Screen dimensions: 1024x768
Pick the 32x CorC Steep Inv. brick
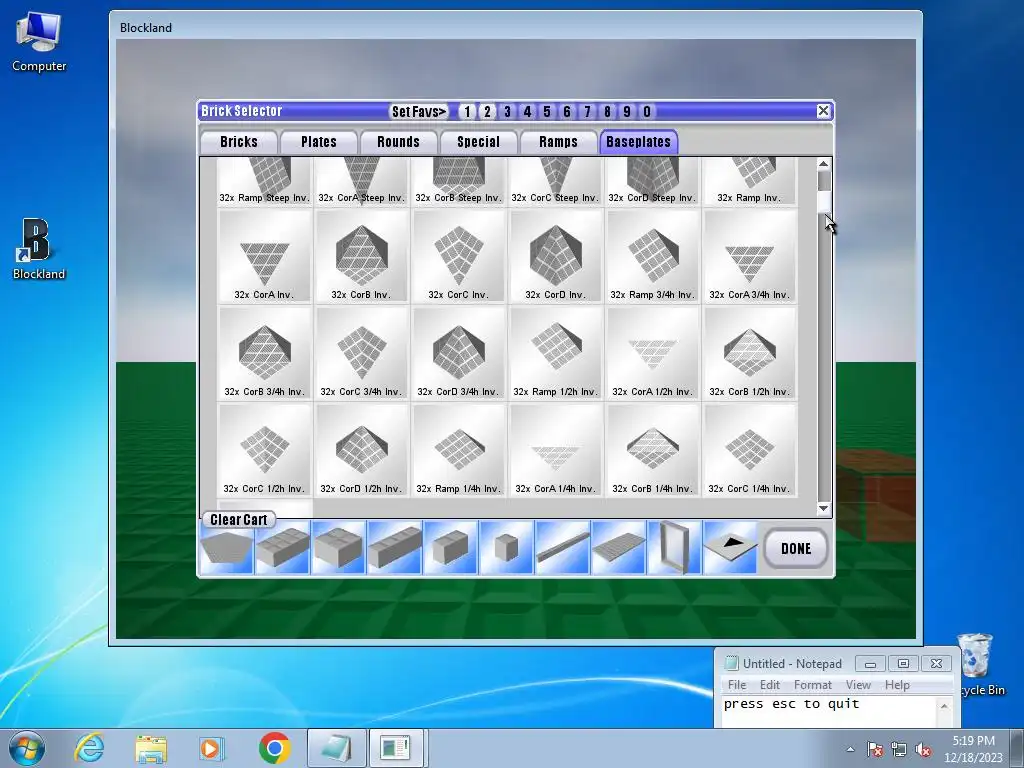[x=555, y=182]
